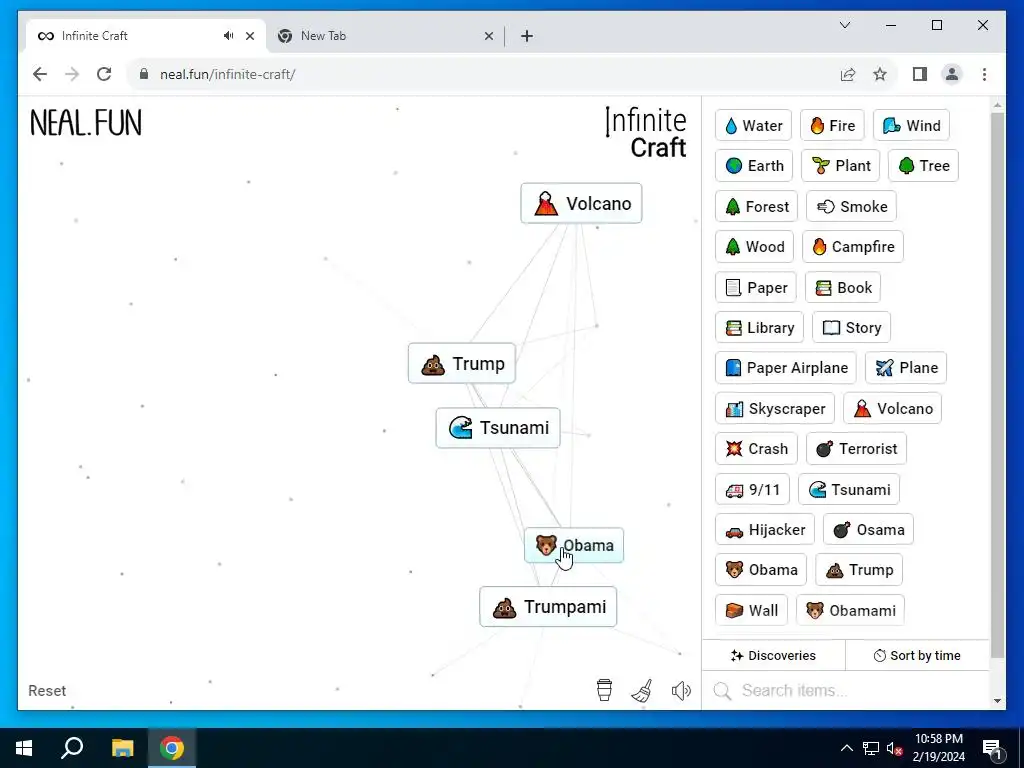Bookmark this page with star
Image resolution: width=1024 pixels, height=768 pixels.
point(880,74)
